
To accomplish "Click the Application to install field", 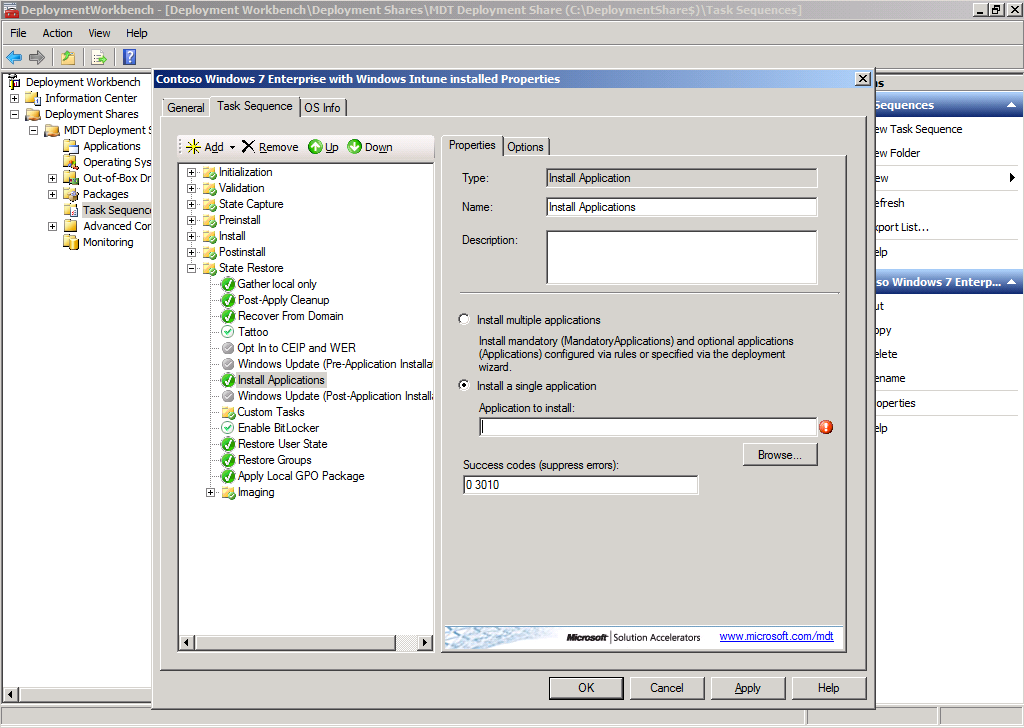I will point(647,427).
